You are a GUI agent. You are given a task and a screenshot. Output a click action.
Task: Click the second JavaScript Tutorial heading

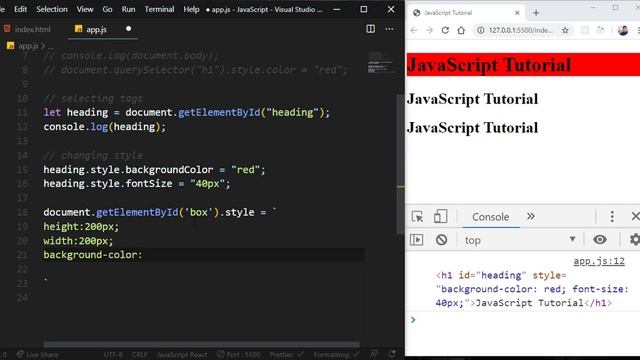[473, 99]
